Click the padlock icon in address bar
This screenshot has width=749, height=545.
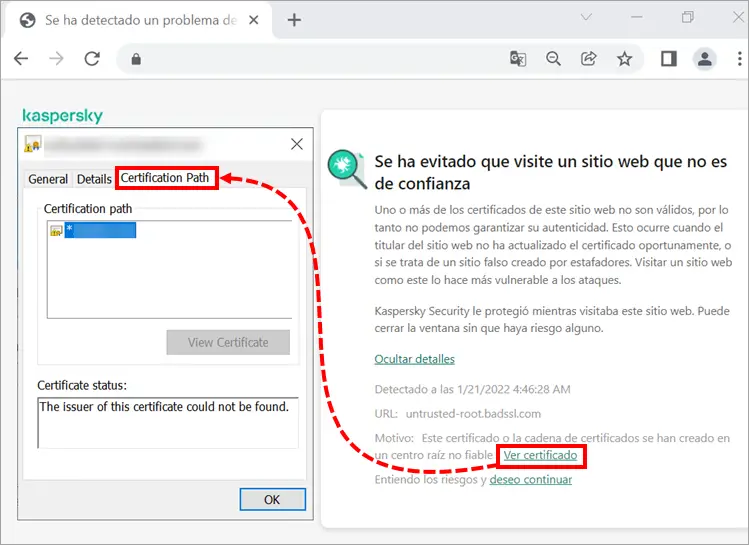136,59
